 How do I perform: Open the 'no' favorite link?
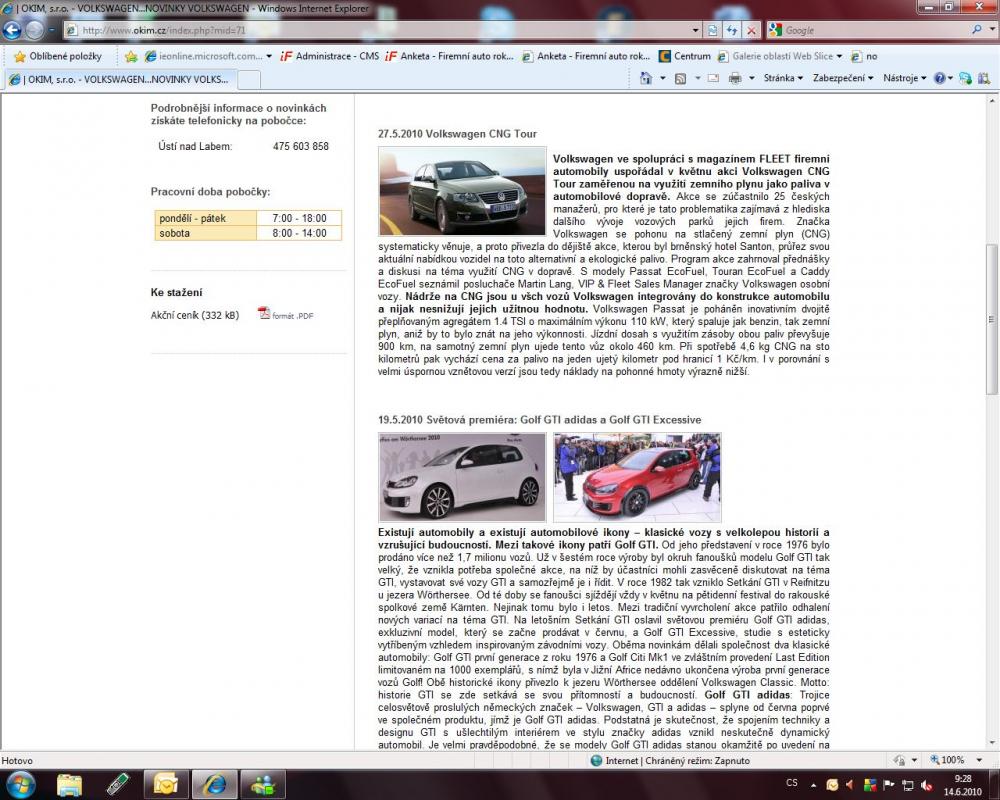(864, 56)
